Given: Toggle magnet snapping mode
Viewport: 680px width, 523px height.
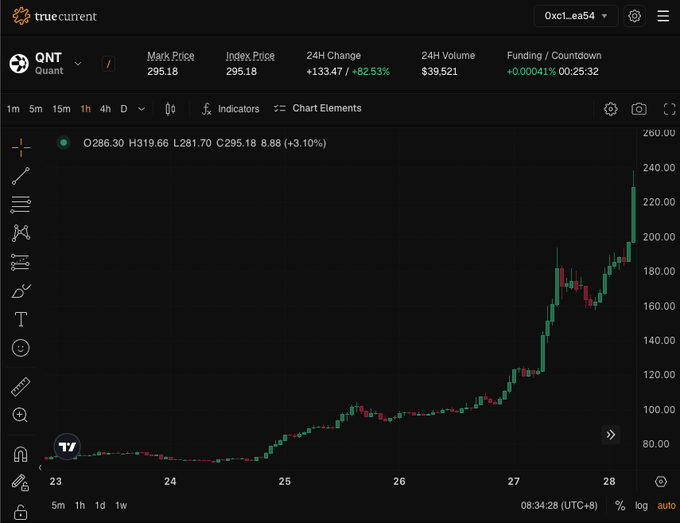Looking at the screenshot, I should coord(20,454).
